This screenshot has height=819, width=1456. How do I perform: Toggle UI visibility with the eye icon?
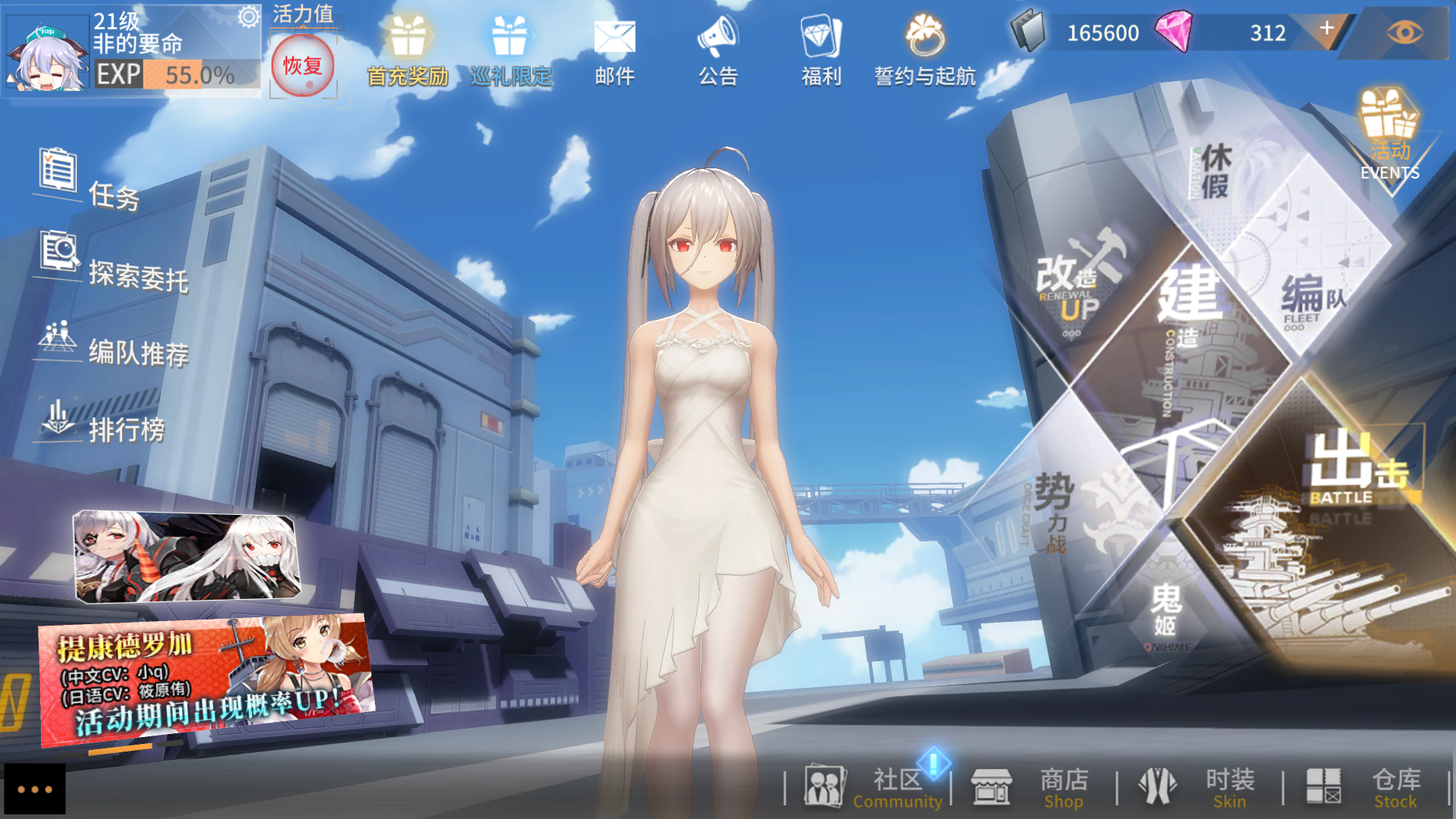tap(1404, 32)
